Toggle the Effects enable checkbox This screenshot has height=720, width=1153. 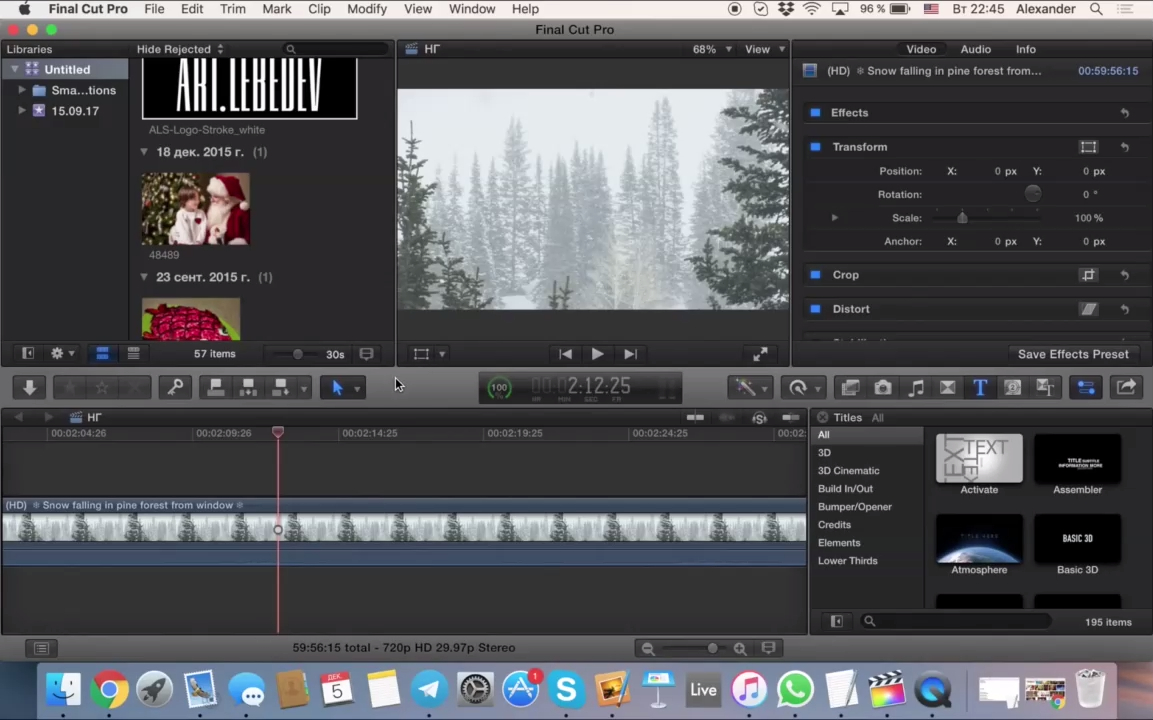pyautogui.click(x=815, y=113)
